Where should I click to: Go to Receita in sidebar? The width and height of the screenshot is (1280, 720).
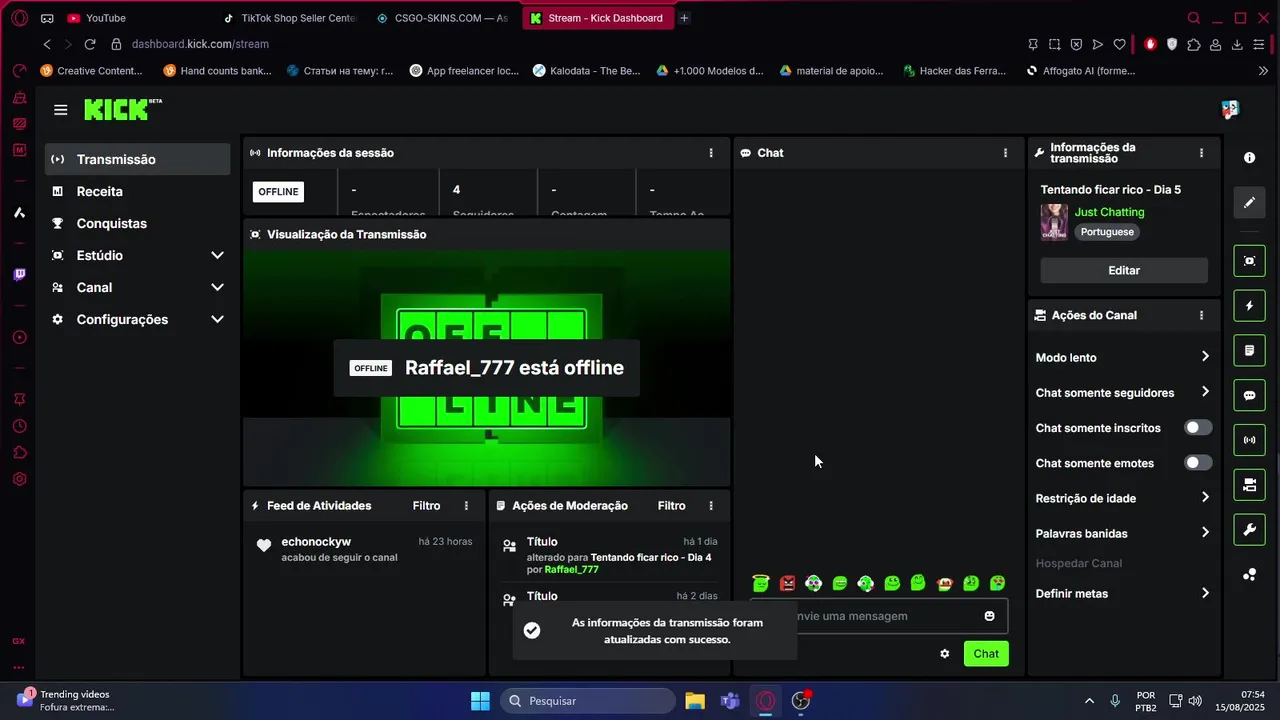(138, 191)
